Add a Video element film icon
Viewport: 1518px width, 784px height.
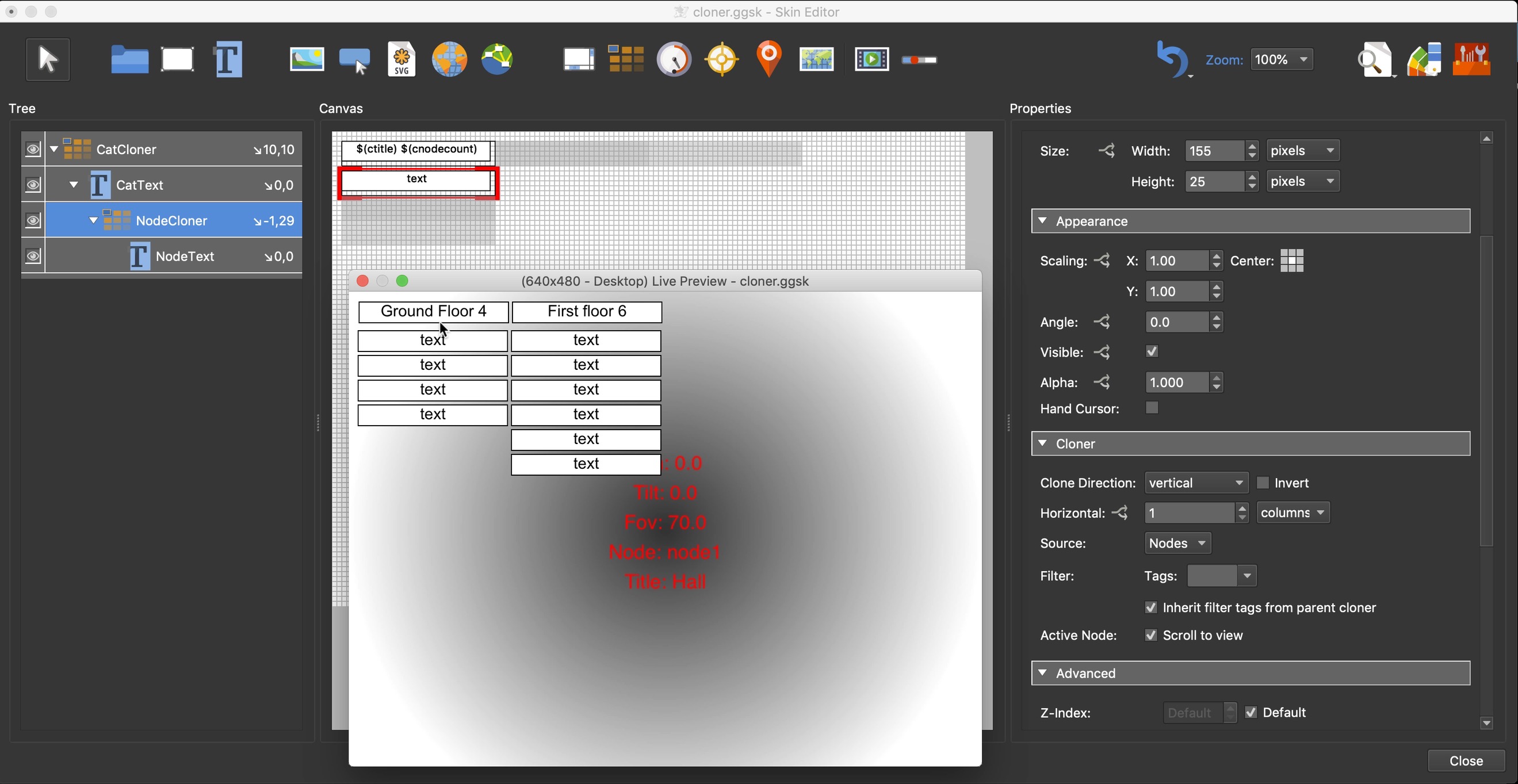(x=872, y=60)
